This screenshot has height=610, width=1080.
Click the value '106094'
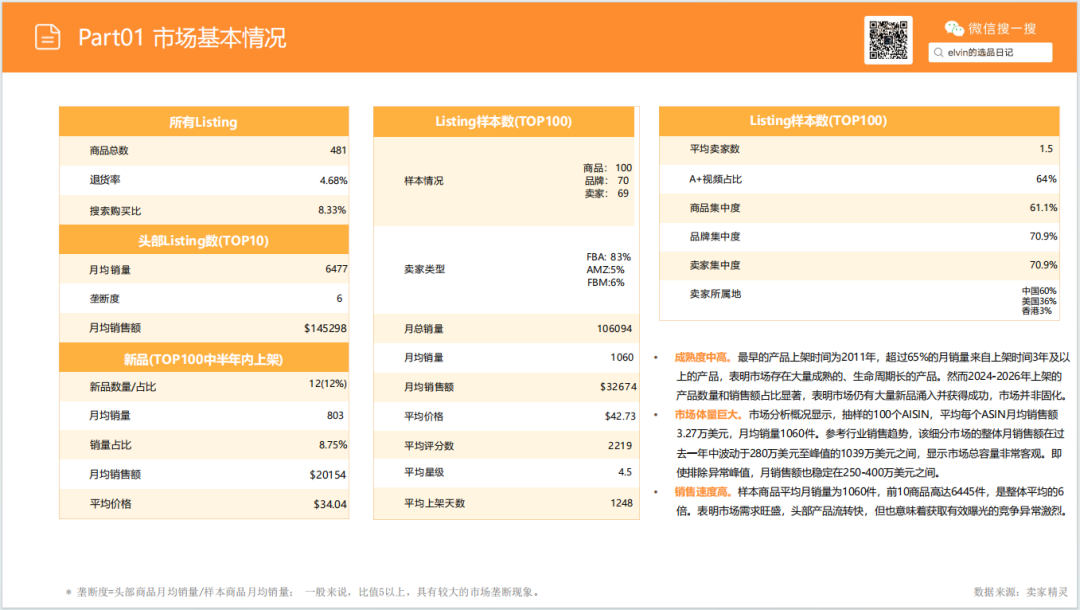pos(614,328)
